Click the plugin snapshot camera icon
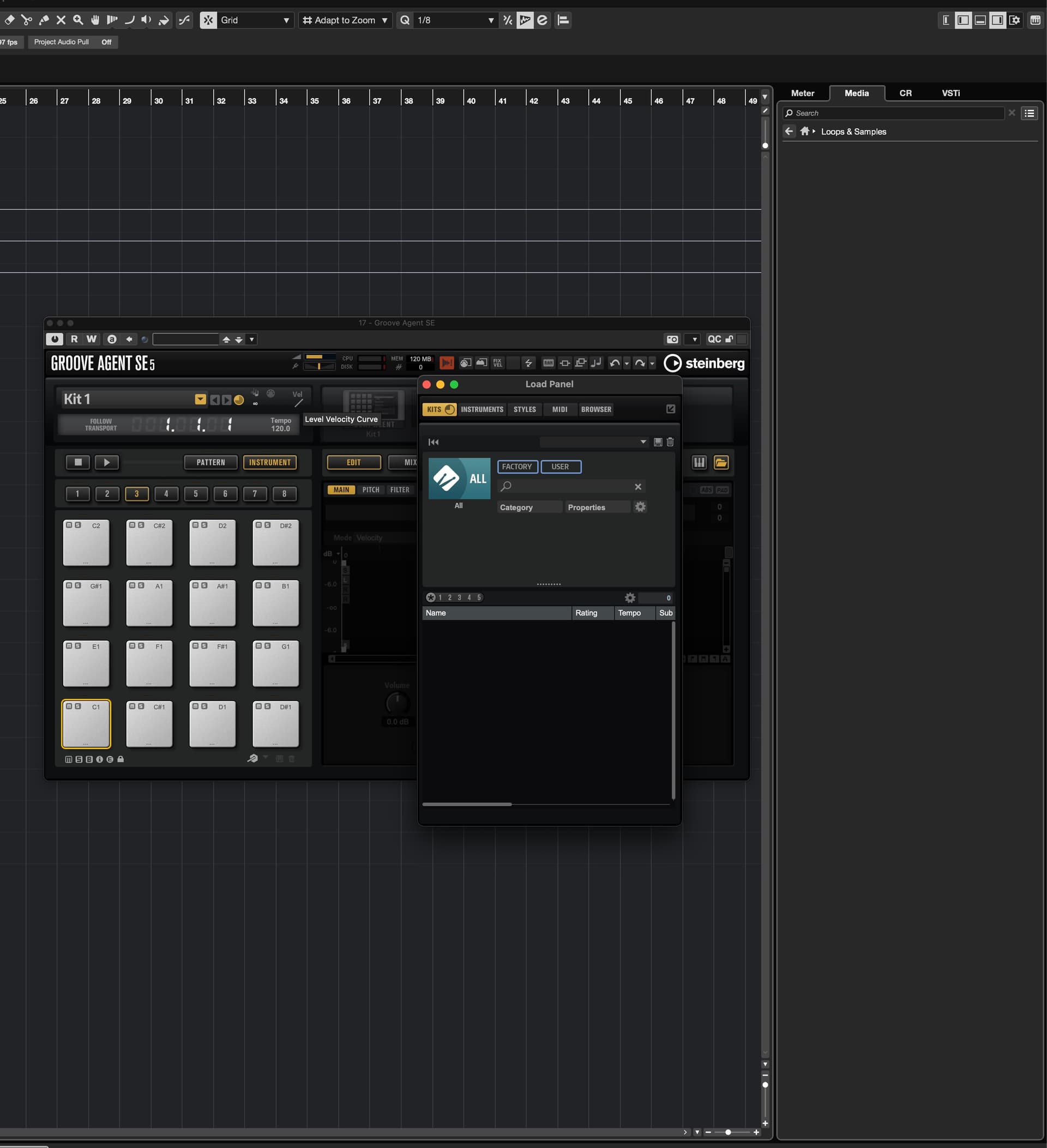Viewport: 1047px width, 1148px height. (672, 340)
